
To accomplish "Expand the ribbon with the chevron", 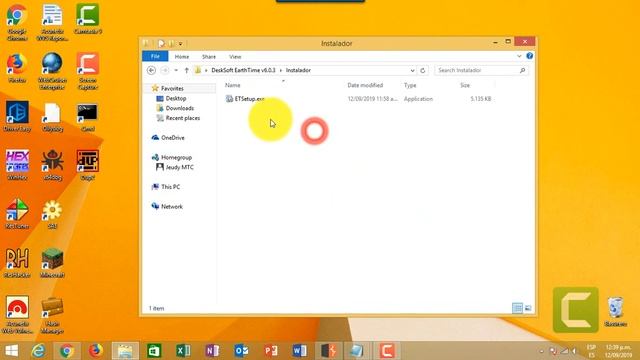I will click(x=519, y=56).
